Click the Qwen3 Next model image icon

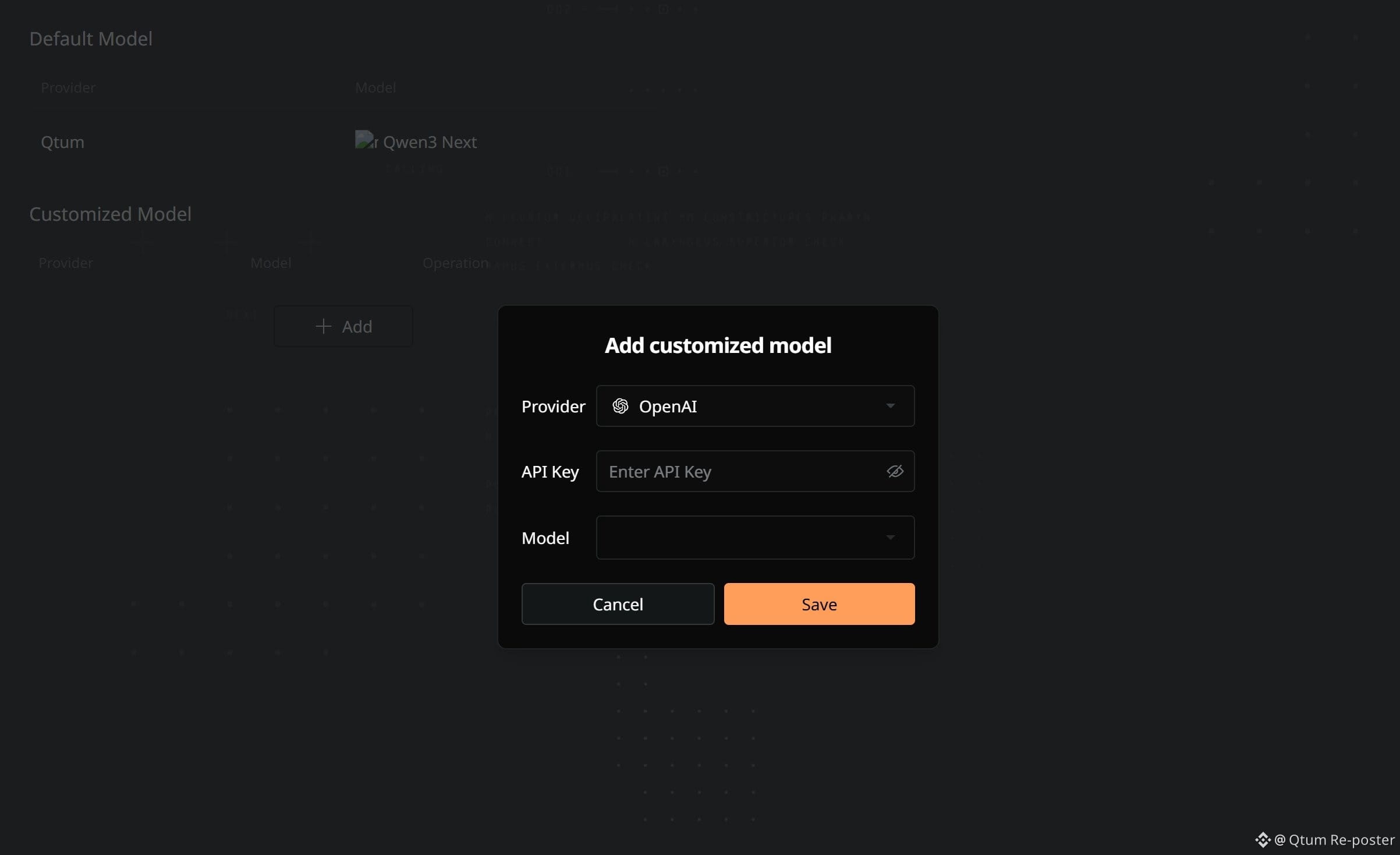point(366,140)
